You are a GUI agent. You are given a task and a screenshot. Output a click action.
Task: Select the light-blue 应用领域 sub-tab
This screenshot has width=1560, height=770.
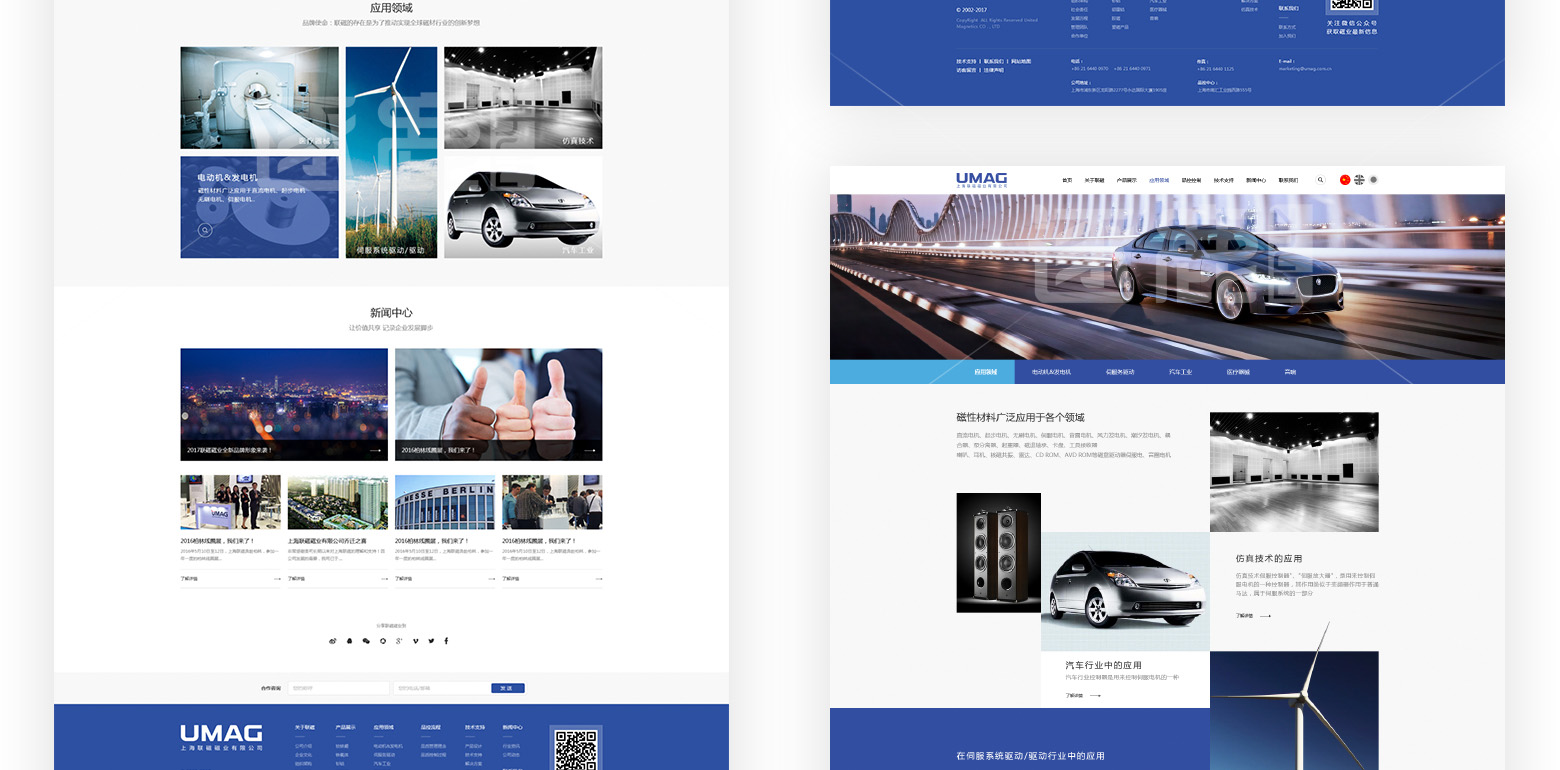tap(985, 372)
